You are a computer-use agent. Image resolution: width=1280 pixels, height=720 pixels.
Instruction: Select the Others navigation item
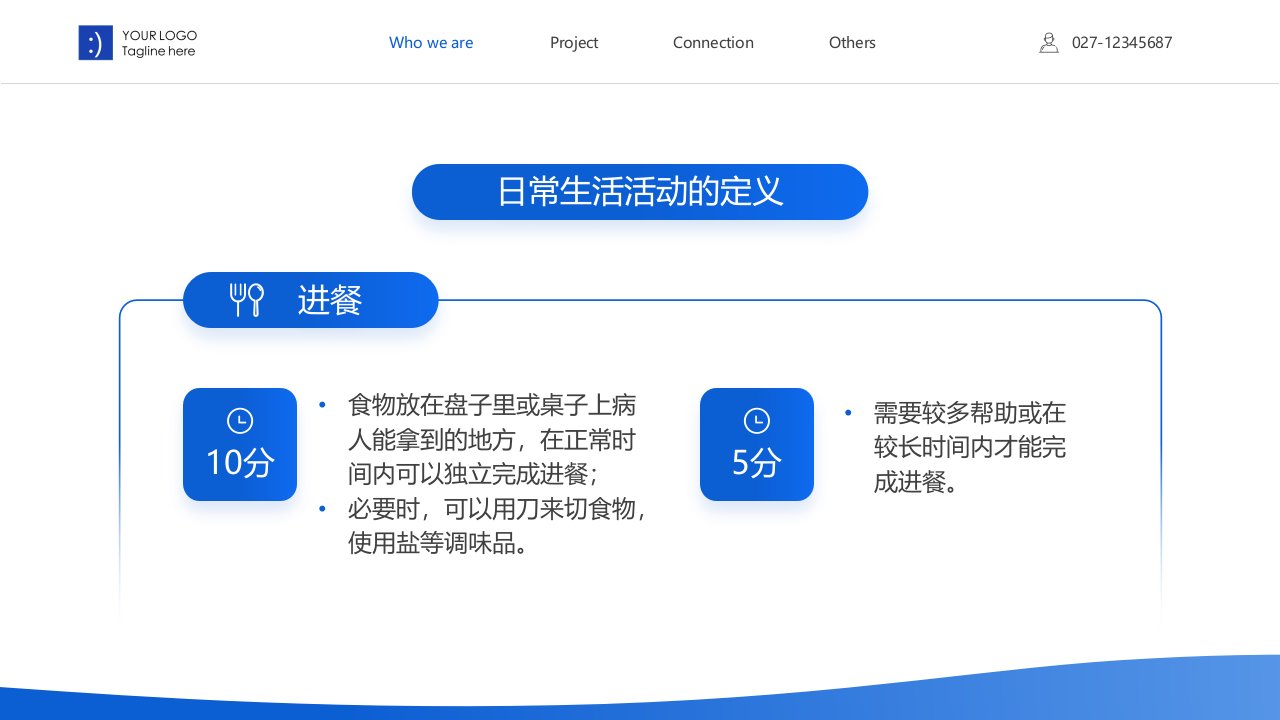[x=852, y=43]
